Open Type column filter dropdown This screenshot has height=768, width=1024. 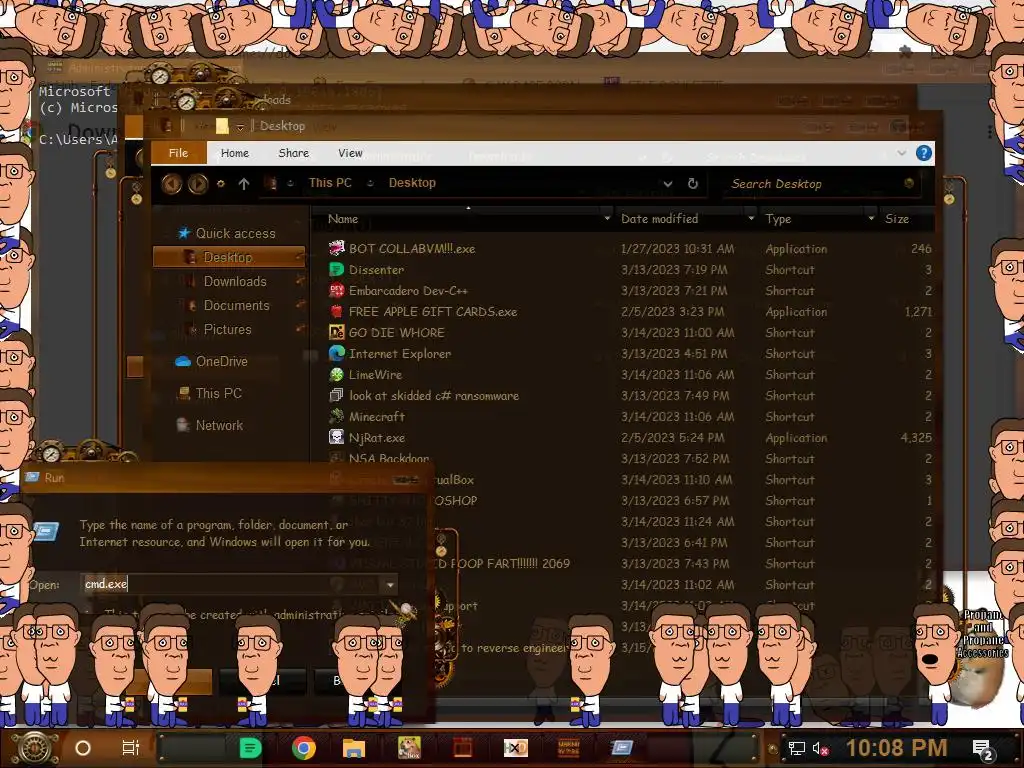coord(871,218)
